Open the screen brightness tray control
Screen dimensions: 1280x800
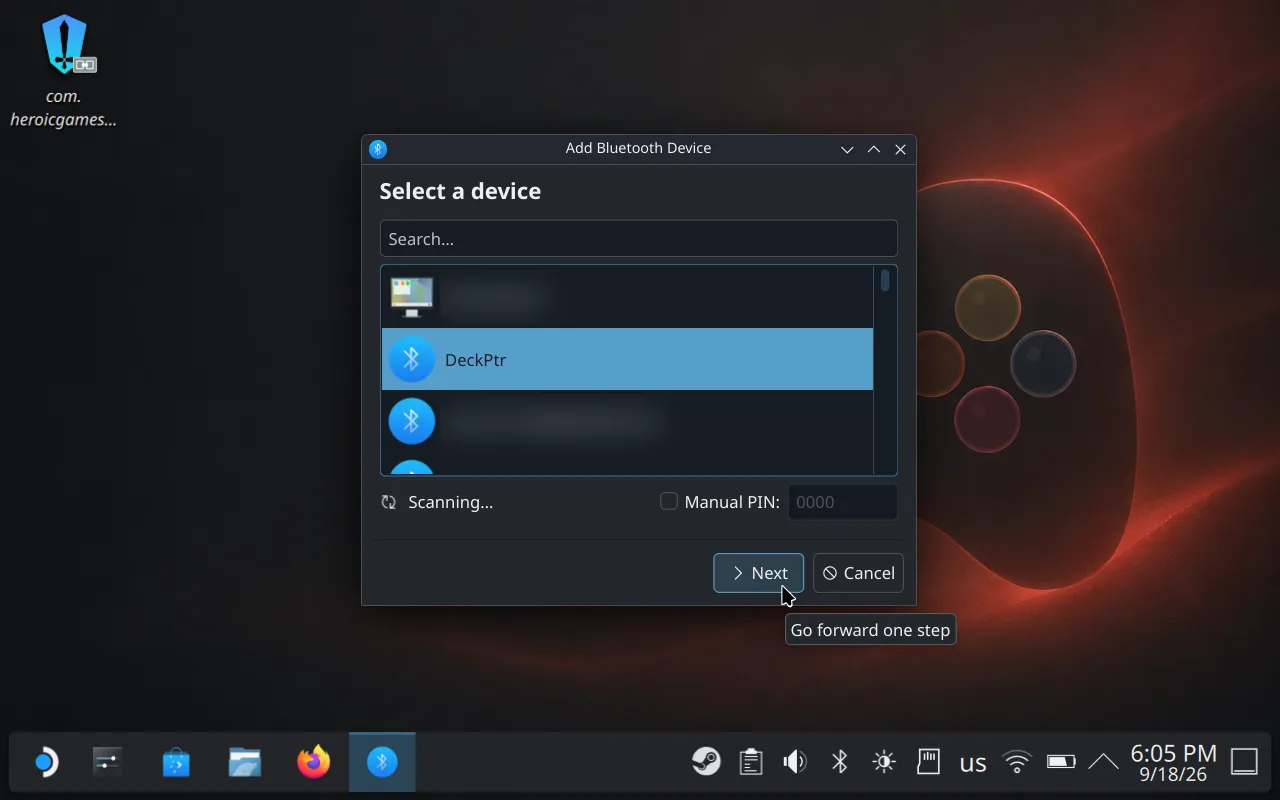point(884,762)
